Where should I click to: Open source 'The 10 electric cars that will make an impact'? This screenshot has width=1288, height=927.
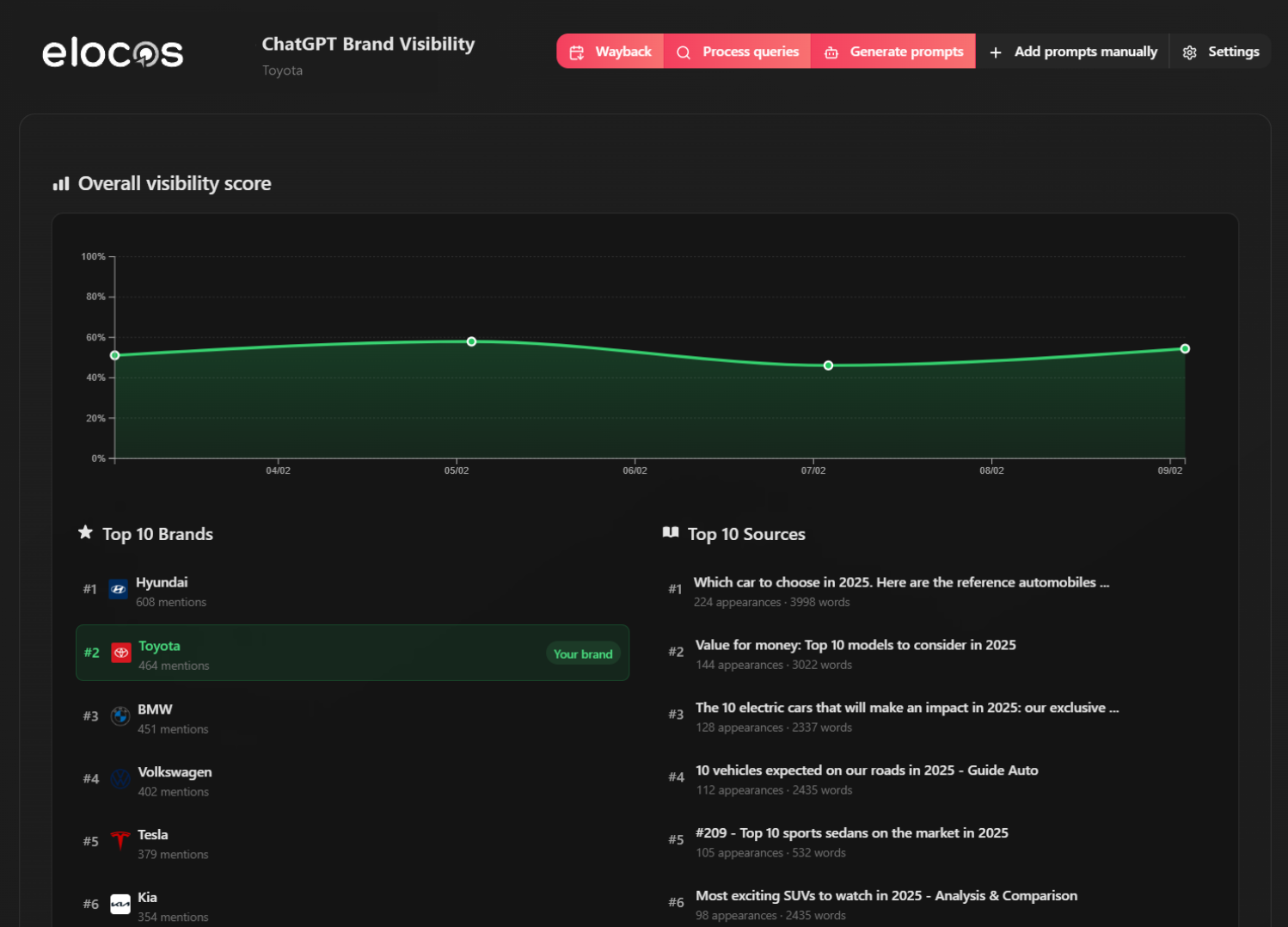click(x=907, y=708)
